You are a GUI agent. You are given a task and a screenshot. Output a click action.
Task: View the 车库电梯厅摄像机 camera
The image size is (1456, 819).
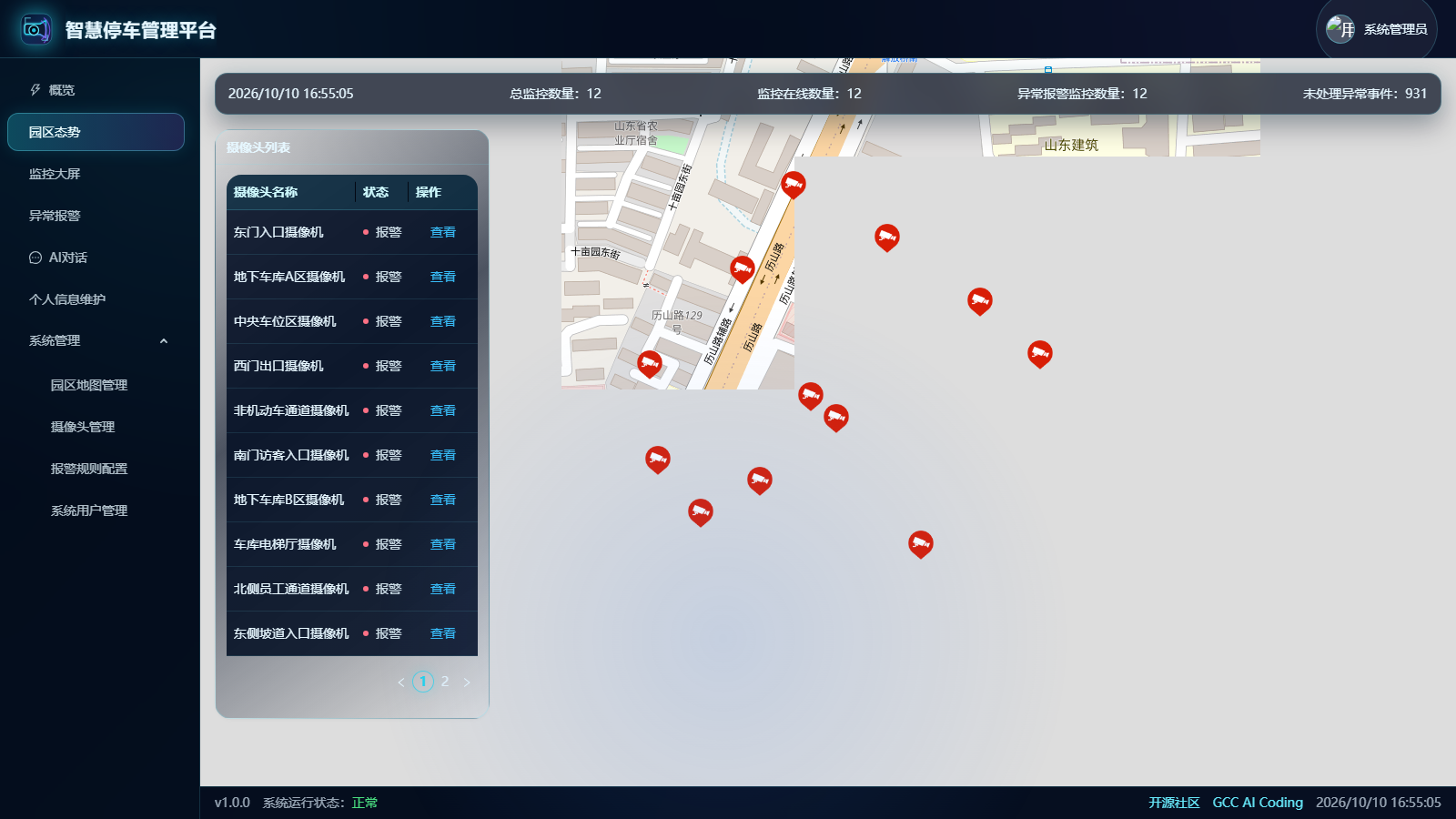click(x=443, y=544)
